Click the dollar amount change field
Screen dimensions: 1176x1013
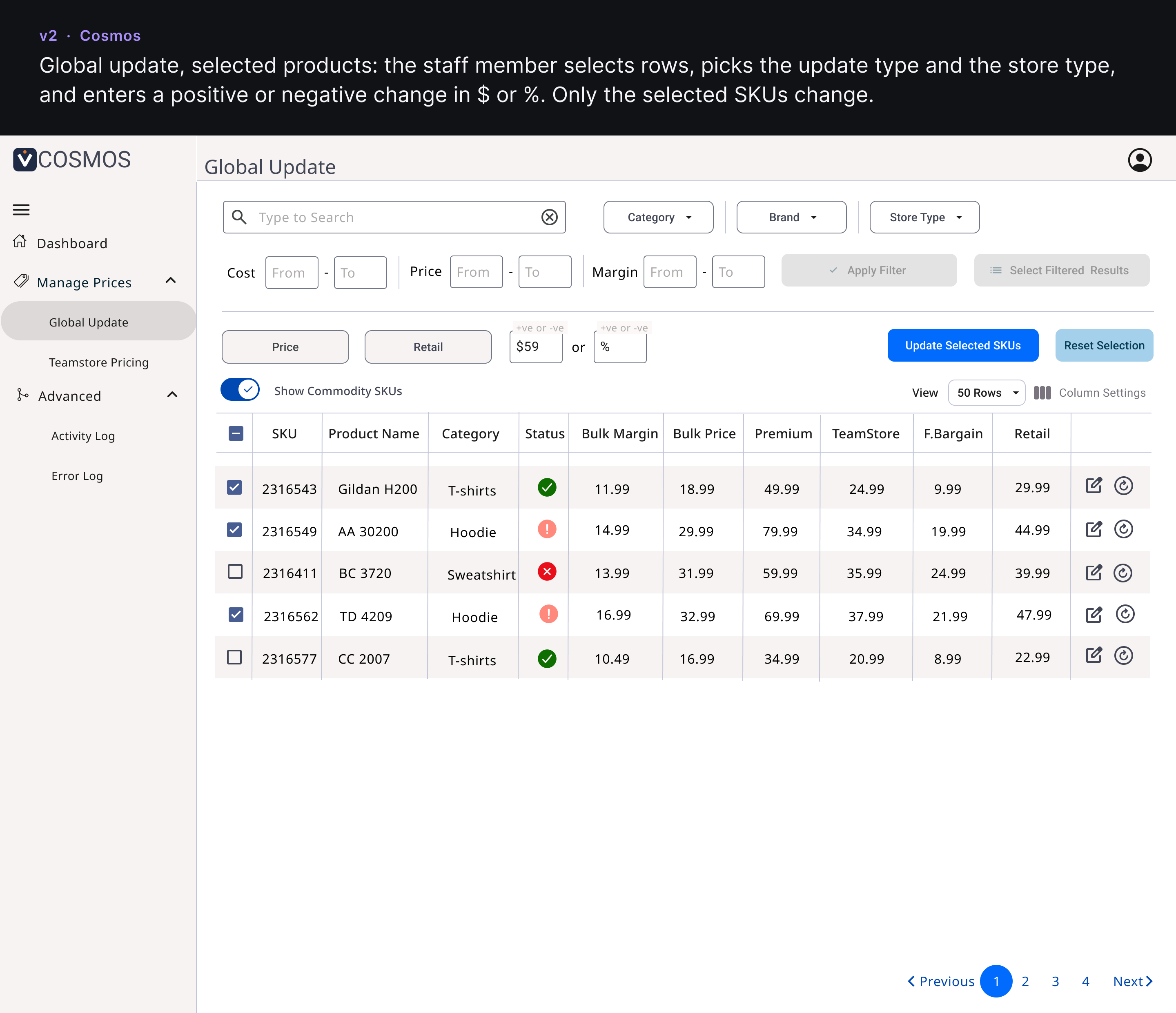pos(536,347)
